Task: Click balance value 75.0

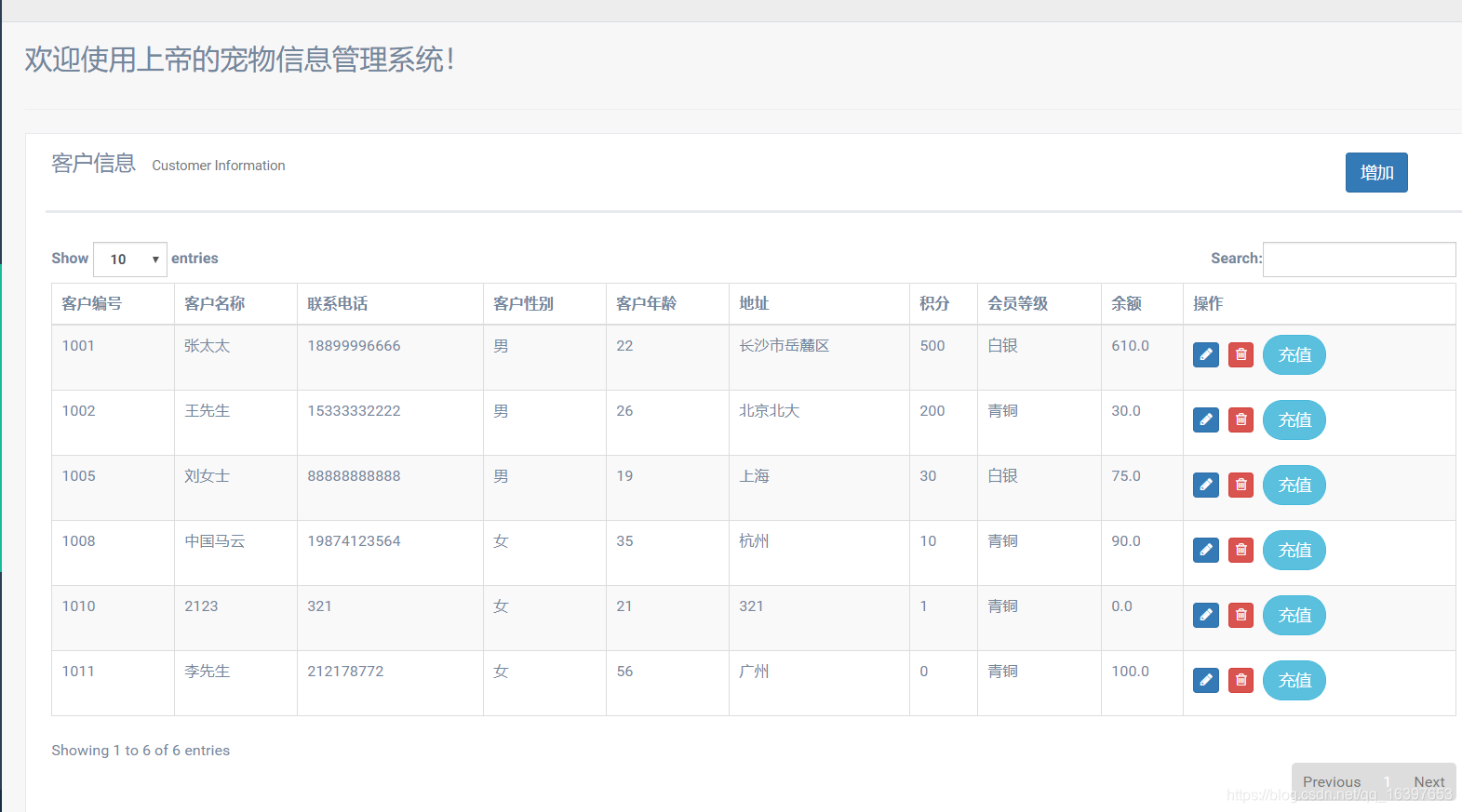Action: [1125, 476]
